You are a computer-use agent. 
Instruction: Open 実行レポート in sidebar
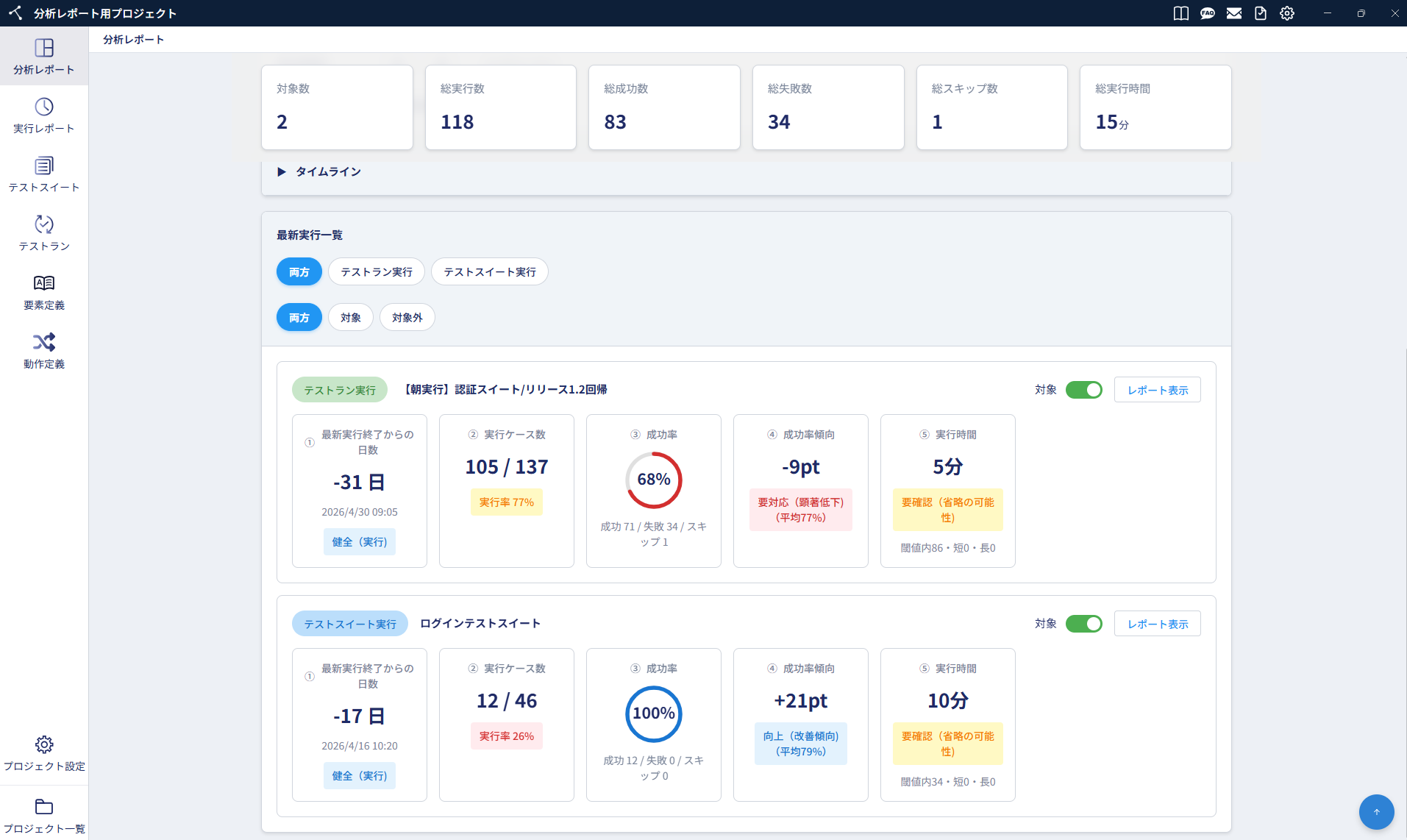[x=44, y=115]
